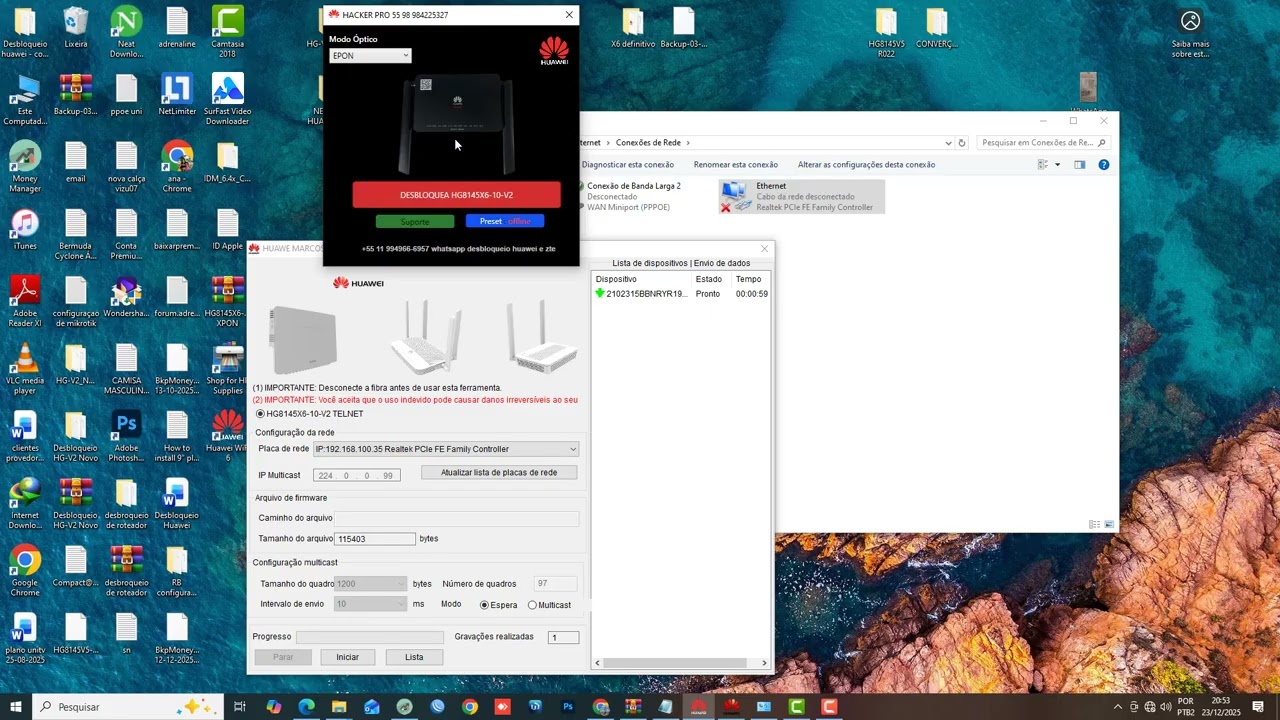Click the blue Preset offline button
Image resolution: width=1280 pixels, height=720 pixels.
505,221
